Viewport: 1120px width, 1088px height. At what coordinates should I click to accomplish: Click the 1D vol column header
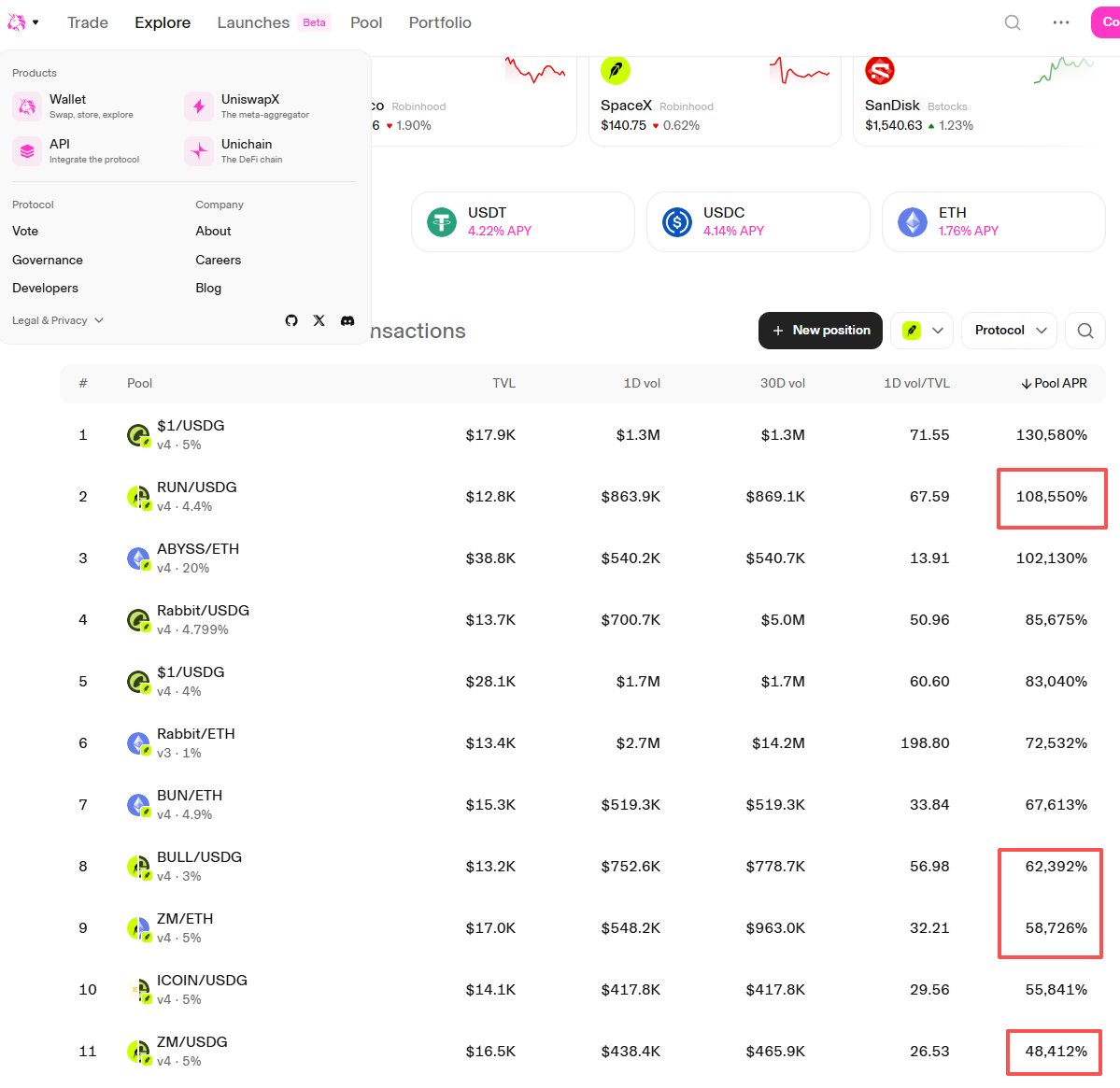[642, 384]
